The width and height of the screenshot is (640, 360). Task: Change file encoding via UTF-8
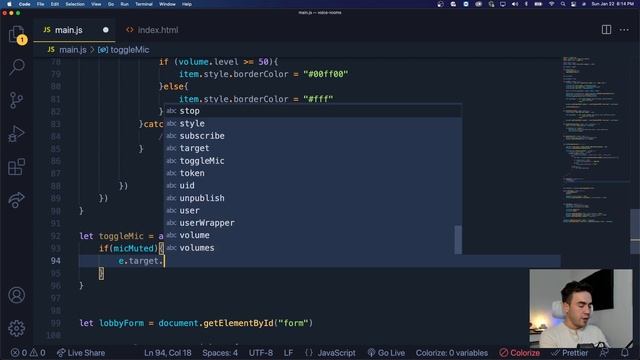point(261,353)
